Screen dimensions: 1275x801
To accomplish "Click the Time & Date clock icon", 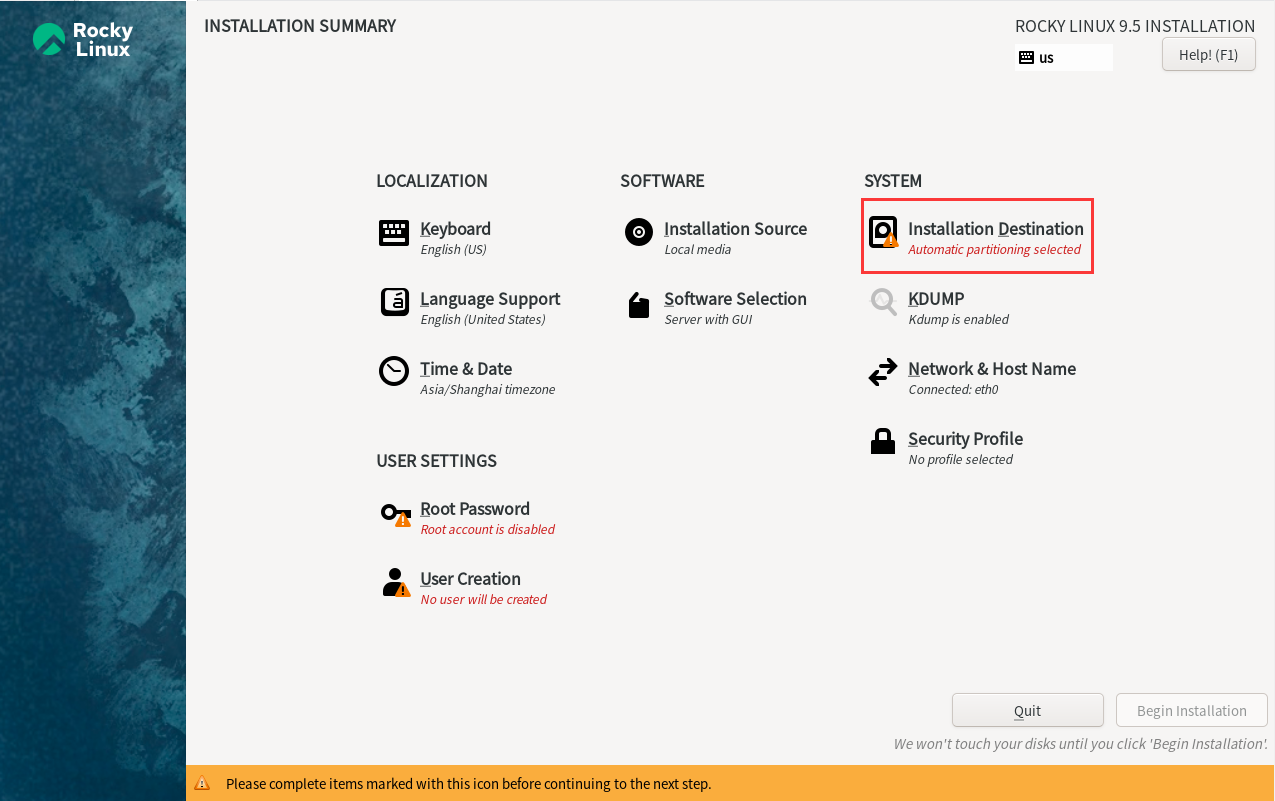I will (x=394, y=371).
